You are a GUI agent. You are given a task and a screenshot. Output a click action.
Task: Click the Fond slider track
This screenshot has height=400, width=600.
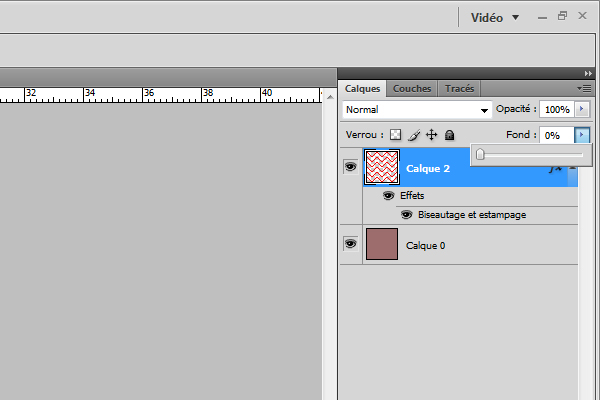click(x=531, y=155)
